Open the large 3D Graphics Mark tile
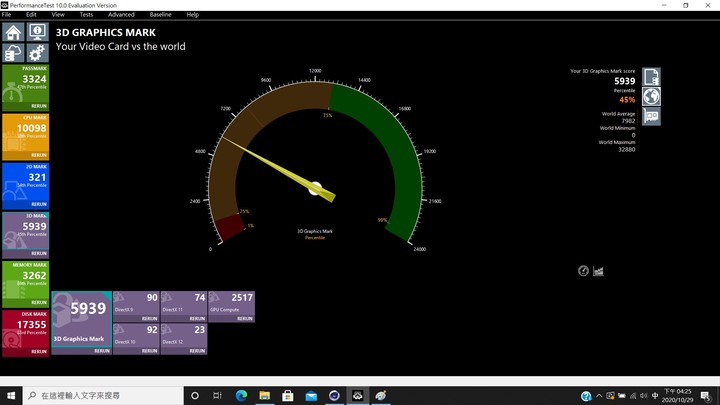720x405 pixels. click(82, 323)
